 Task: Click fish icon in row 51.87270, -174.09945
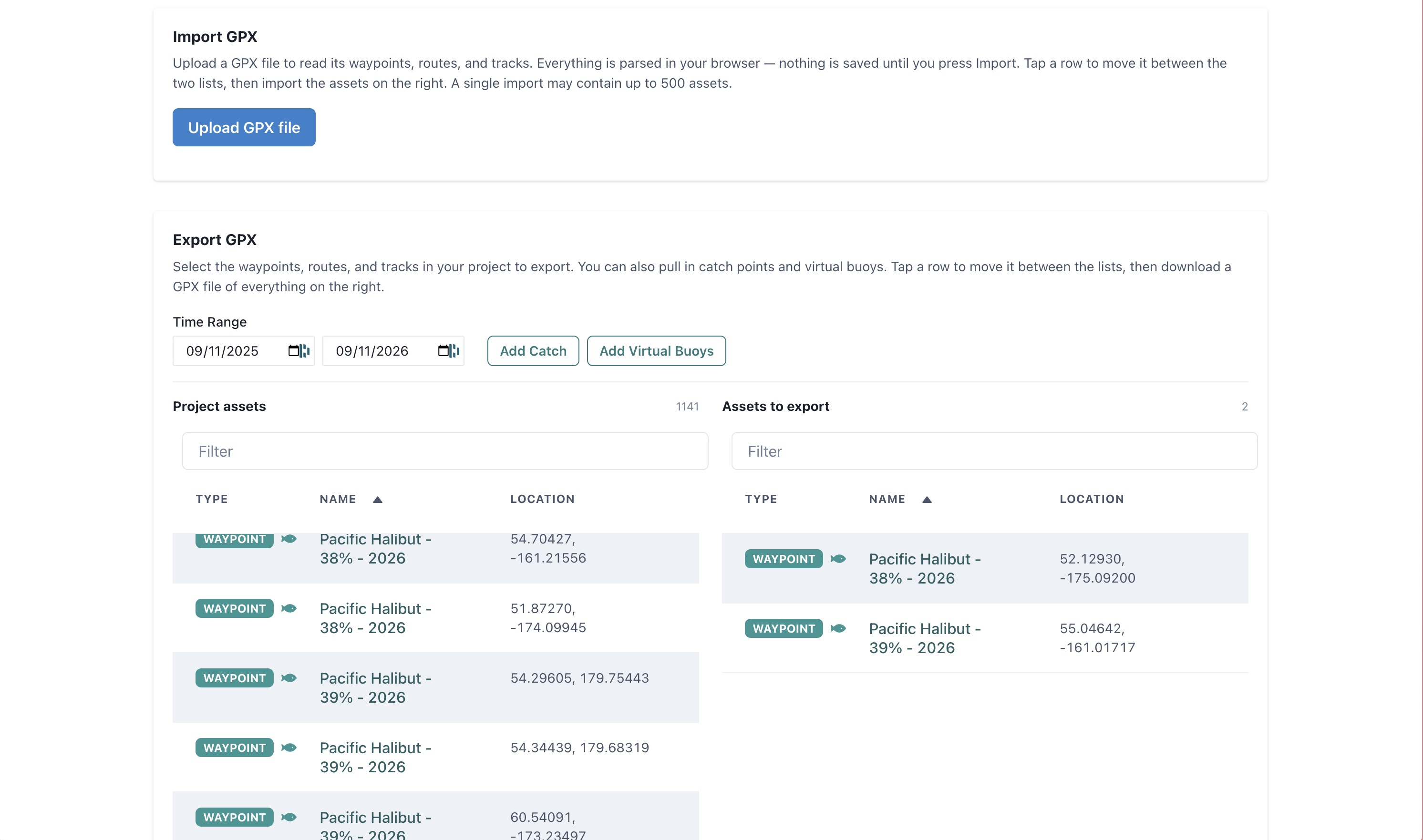289,608
